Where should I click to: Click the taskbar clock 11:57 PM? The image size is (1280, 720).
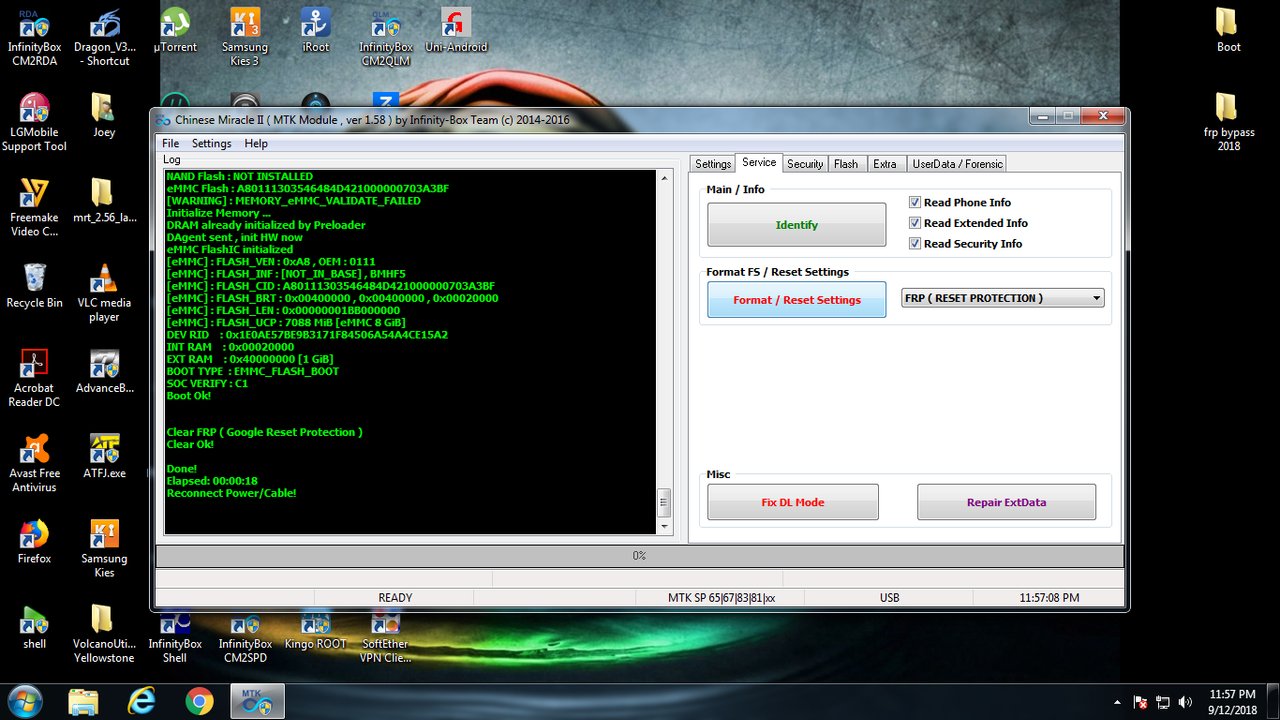click(1231, 701)
